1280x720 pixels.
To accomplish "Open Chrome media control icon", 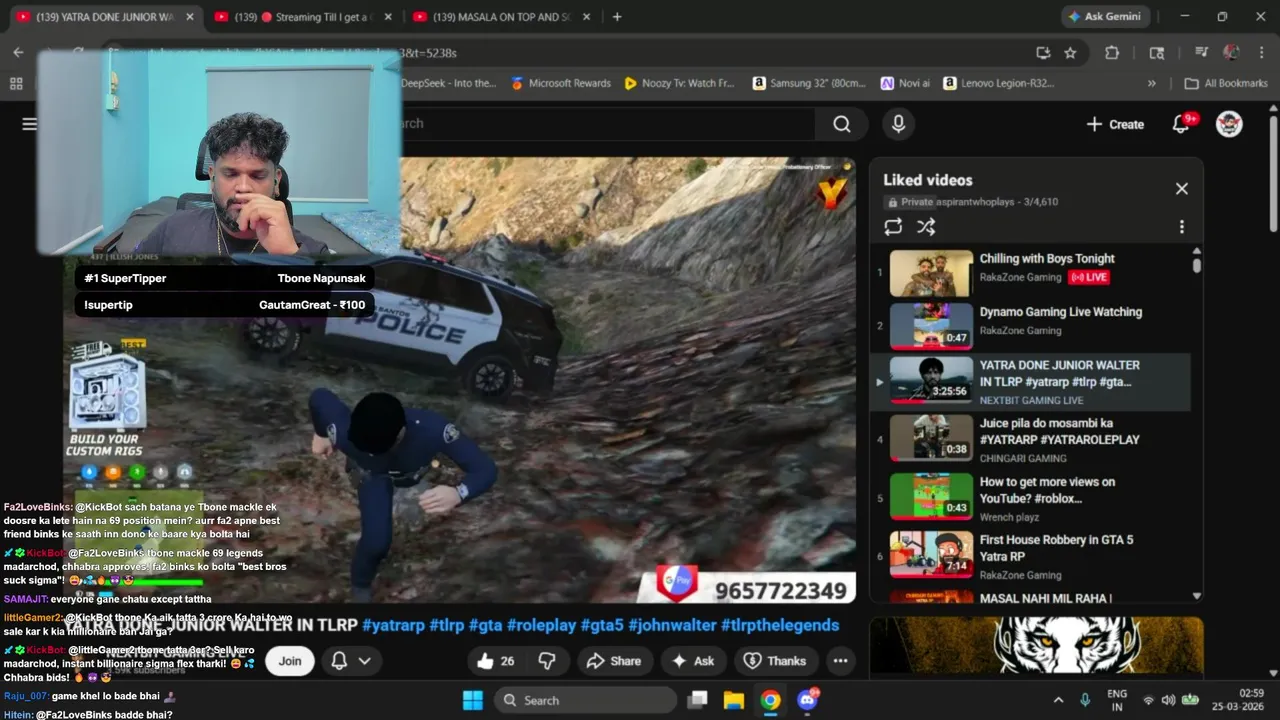I will tap(1201, 53).
